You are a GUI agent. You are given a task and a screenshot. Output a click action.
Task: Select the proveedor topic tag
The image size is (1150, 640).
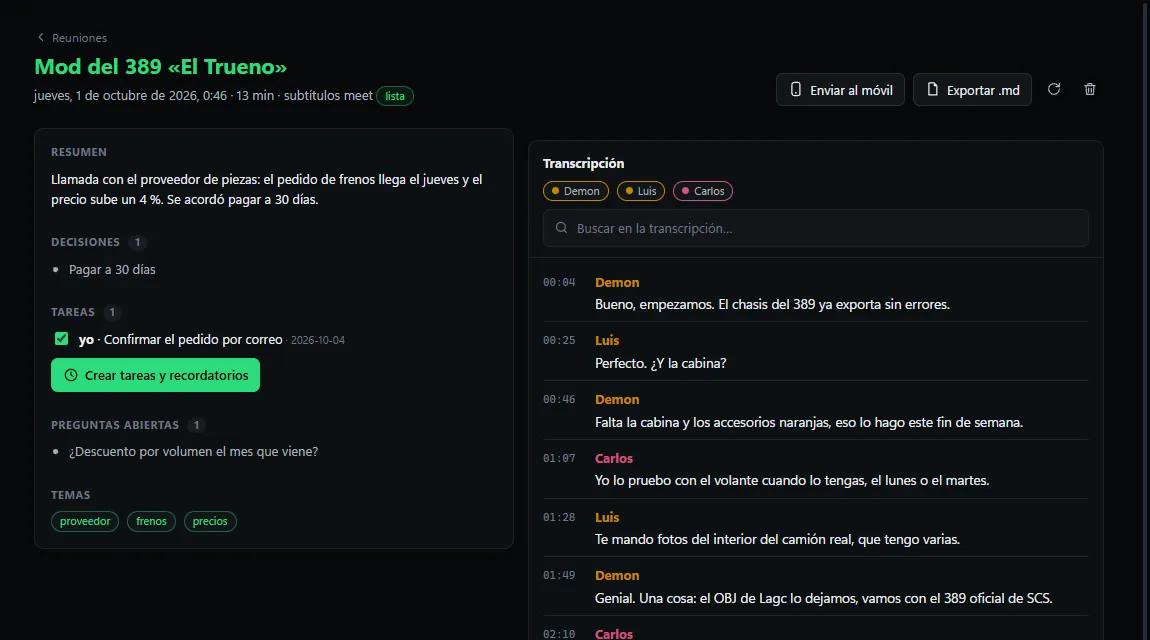tap(85, 521)
